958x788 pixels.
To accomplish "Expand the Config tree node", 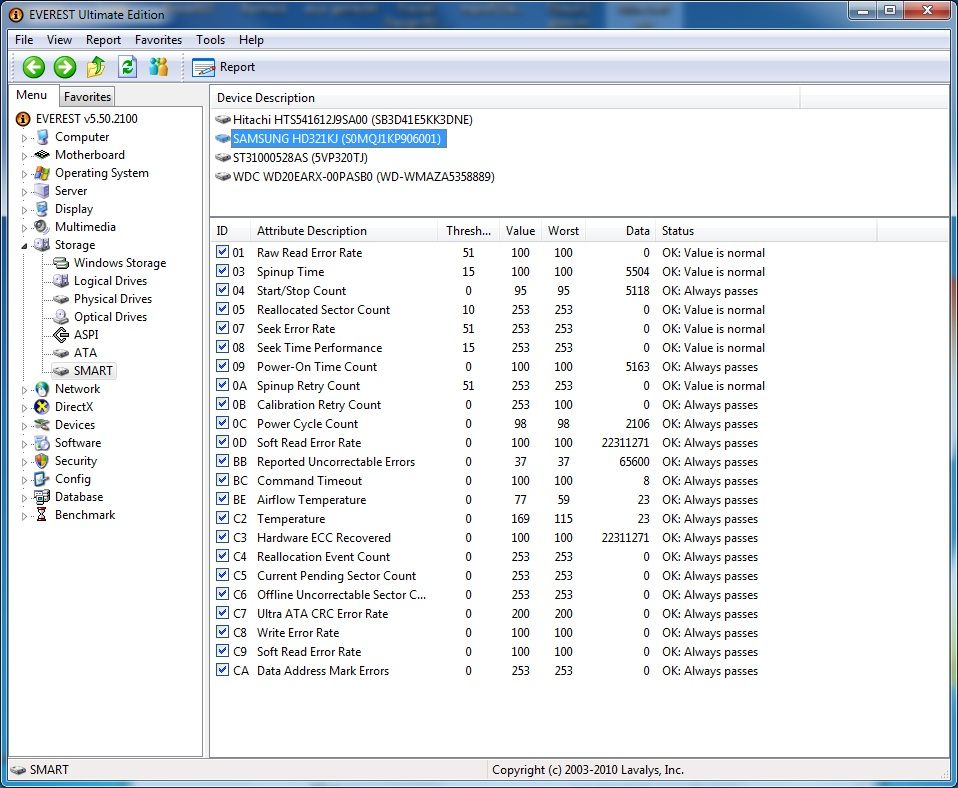I will [24, 480].
